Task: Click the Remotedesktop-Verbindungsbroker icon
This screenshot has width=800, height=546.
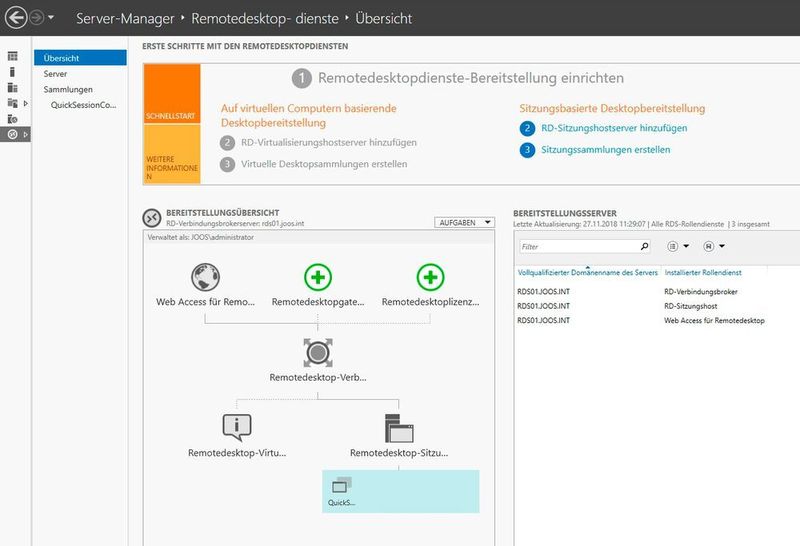Action: coord(318,353)
